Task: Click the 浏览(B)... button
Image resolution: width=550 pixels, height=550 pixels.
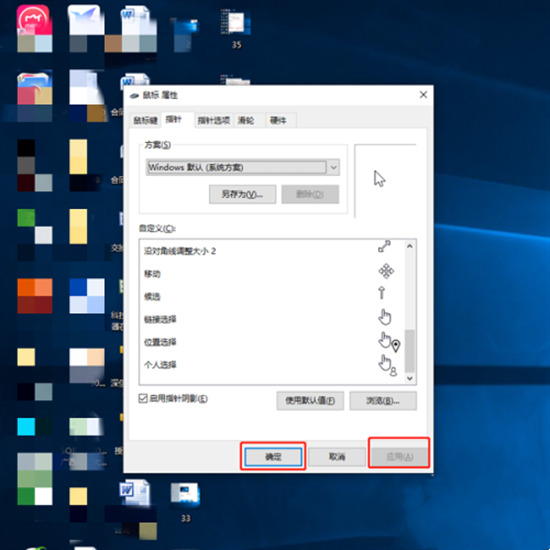Action: [x=383, y=401]
